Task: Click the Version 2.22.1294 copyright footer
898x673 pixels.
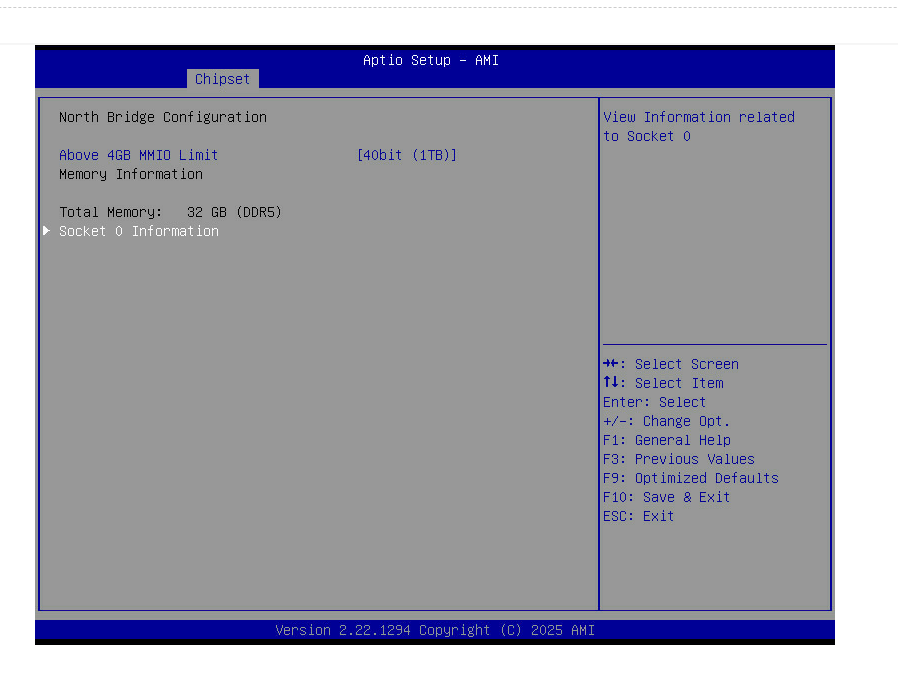Action: pyautogui.click(x=434, y=630)
